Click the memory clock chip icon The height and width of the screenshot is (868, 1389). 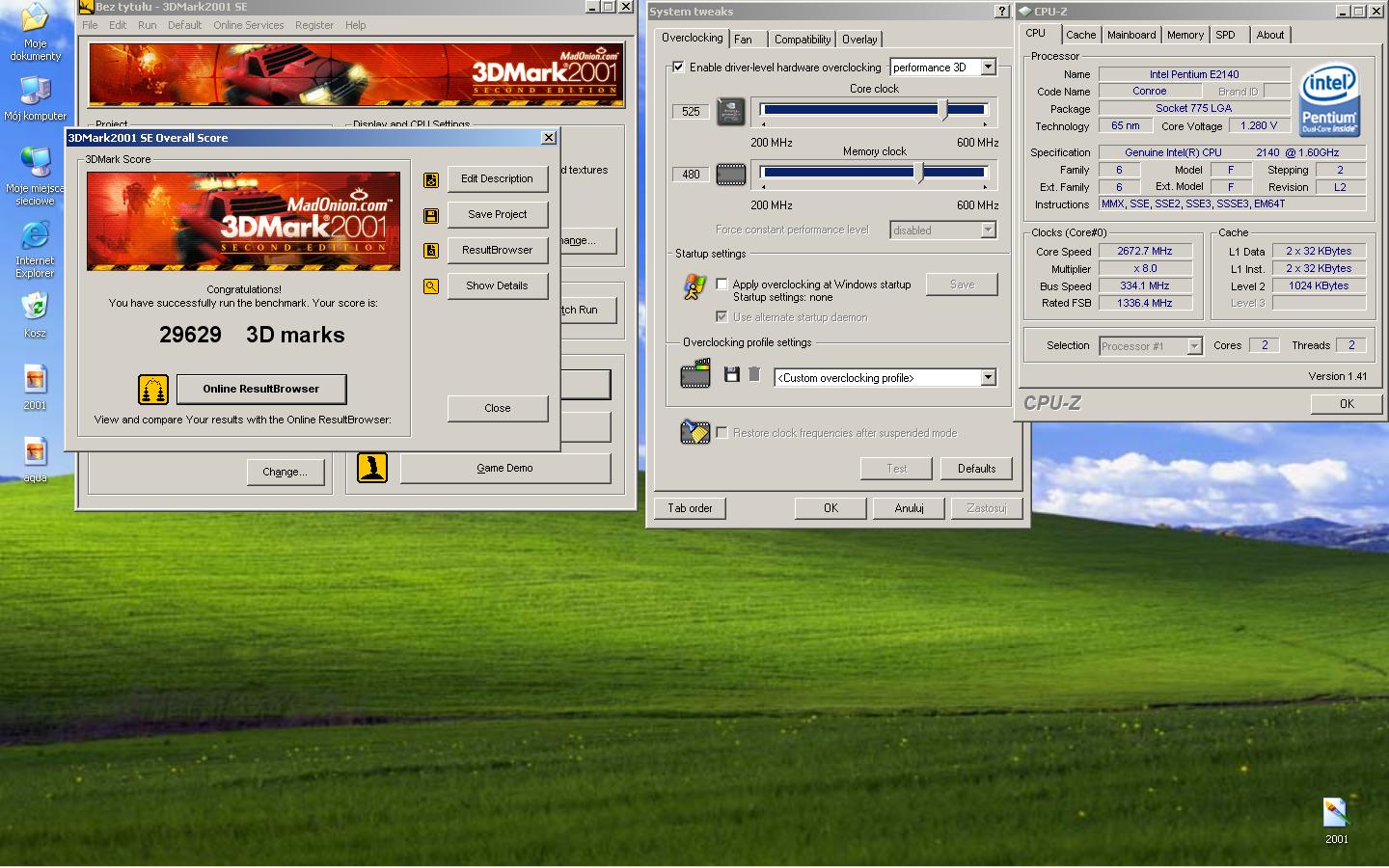click(731, 175)
